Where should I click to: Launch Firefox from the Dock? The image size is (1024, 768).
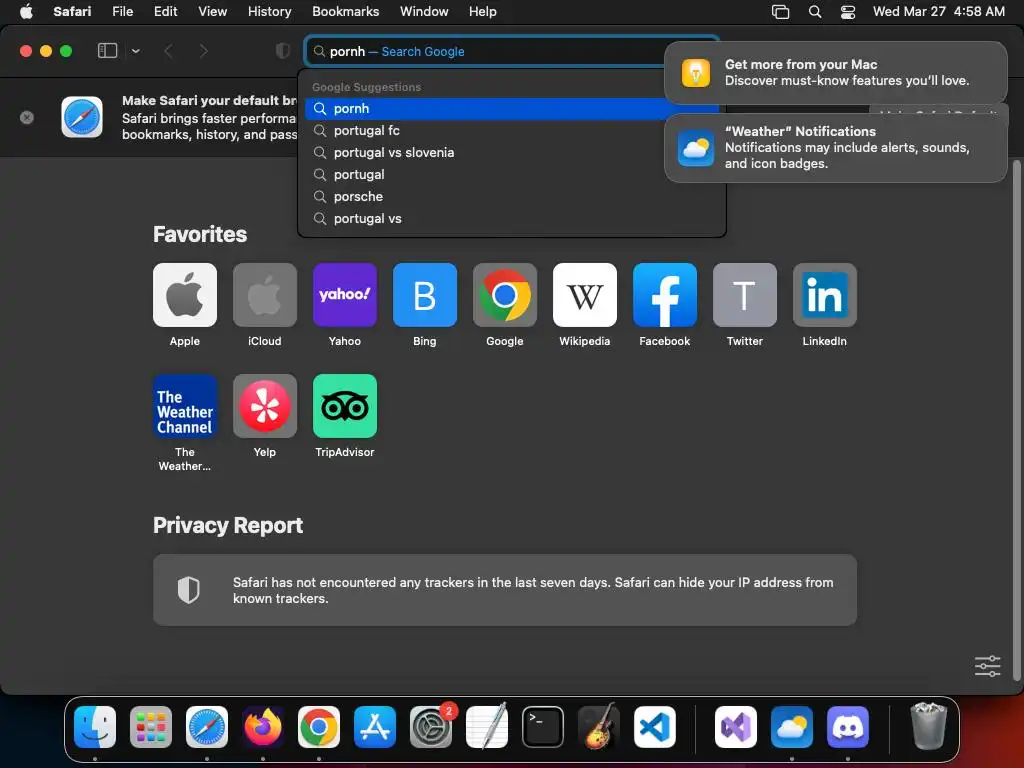(263, 727)
